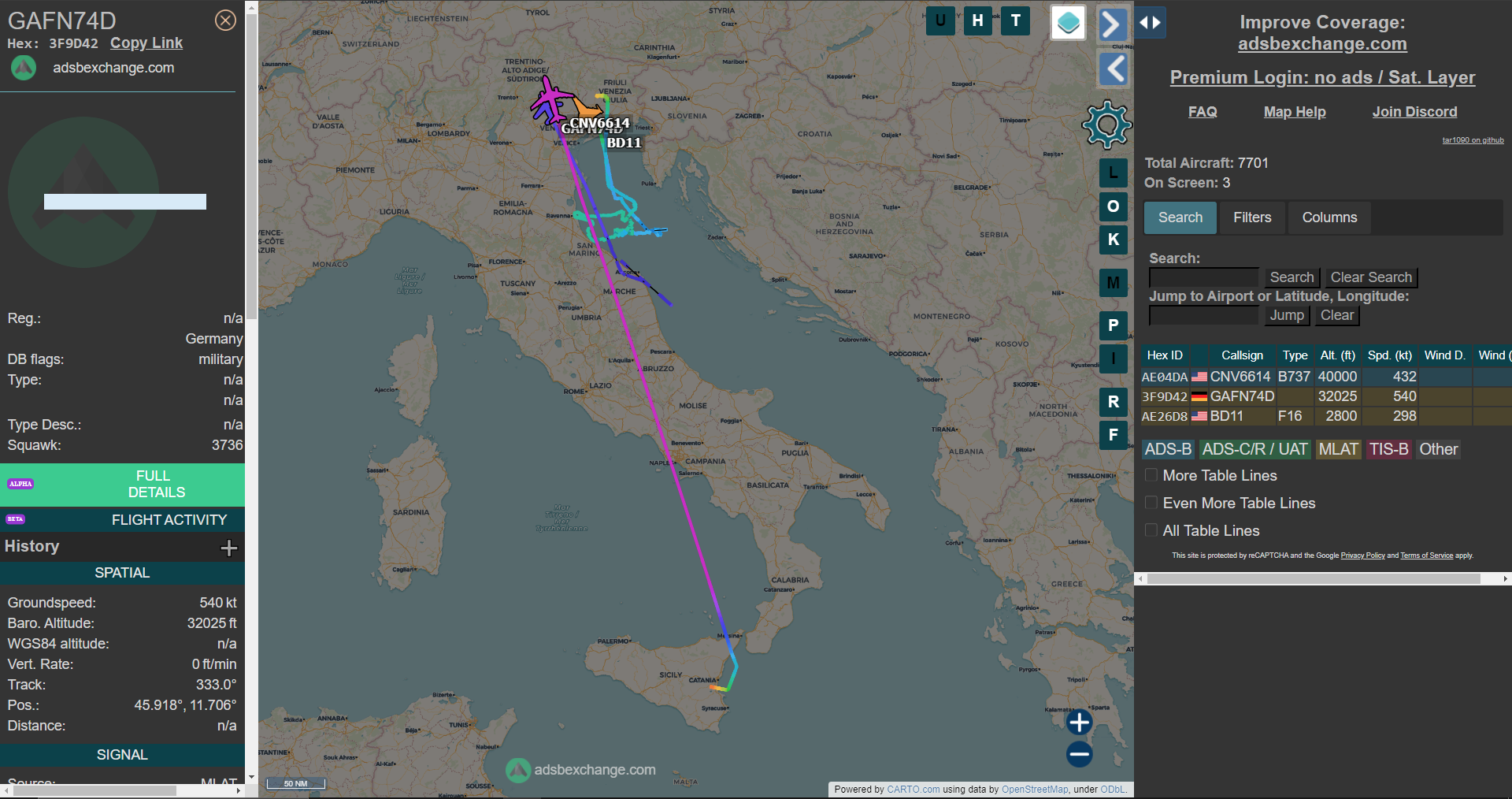Screen dimensions: 1512x799
Task: Toggle the H map button
Action: coord(977,21)
